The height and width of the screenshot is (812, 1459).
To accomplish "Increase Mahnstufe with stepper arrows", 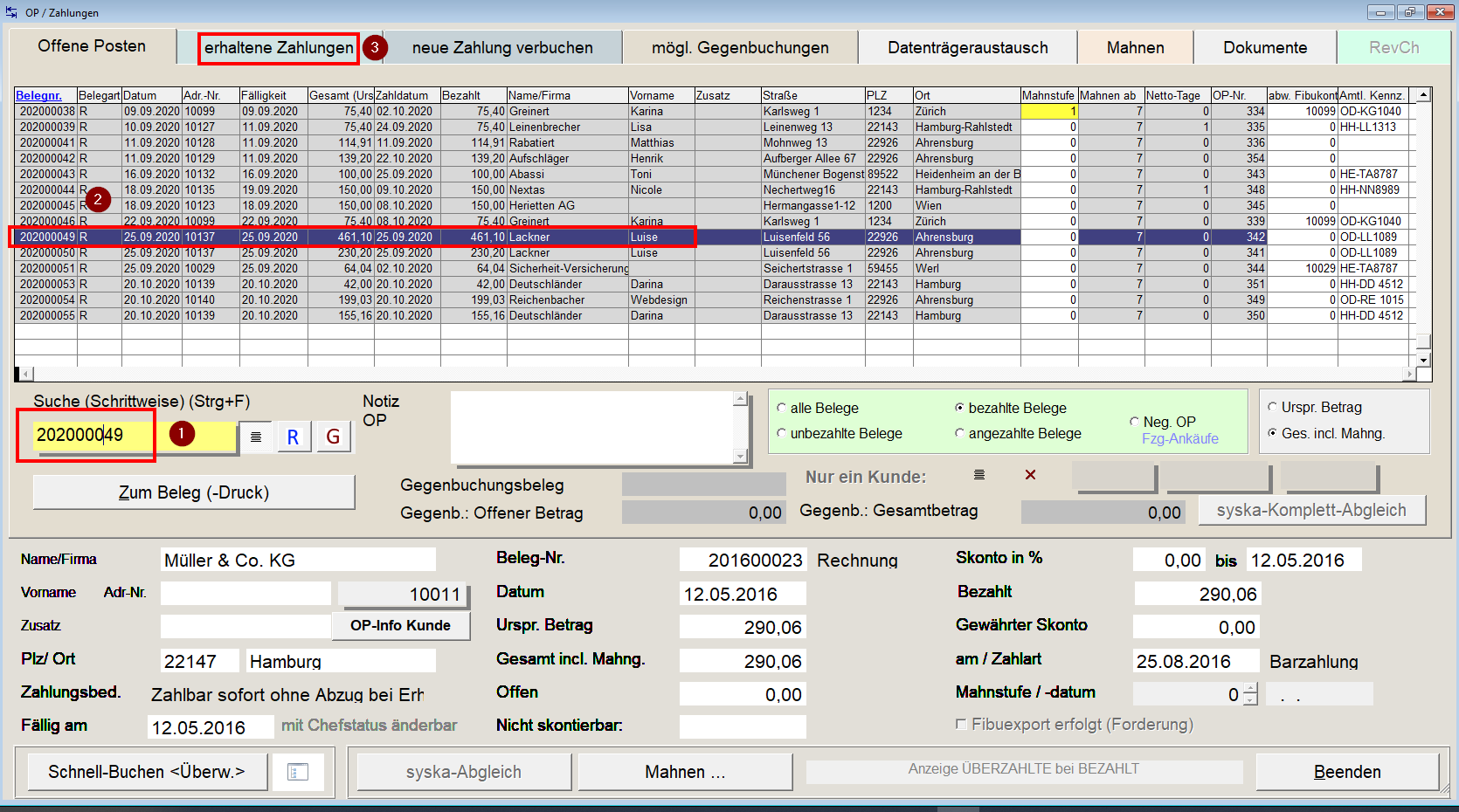I will [x=1250, y=689].
